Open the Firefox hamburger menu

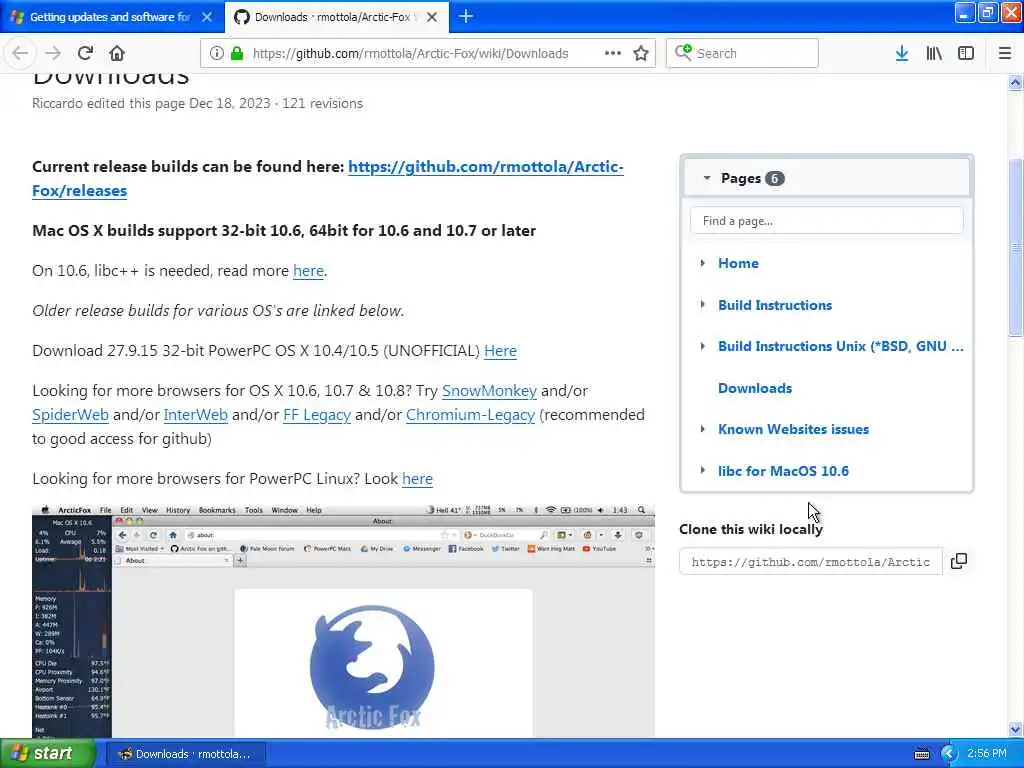click(x=1005, y=53)
